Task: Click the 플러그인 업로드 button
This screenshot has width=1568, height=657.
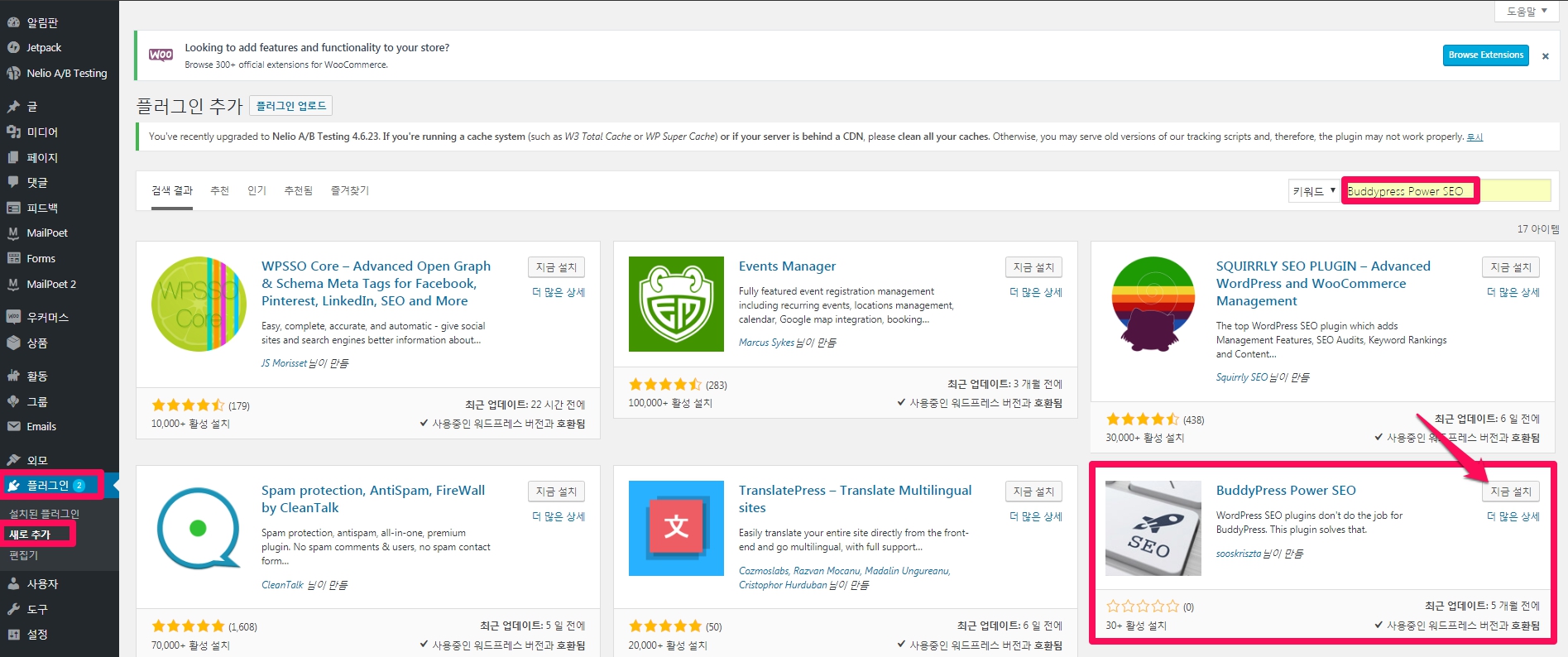Action: [290, 106]
